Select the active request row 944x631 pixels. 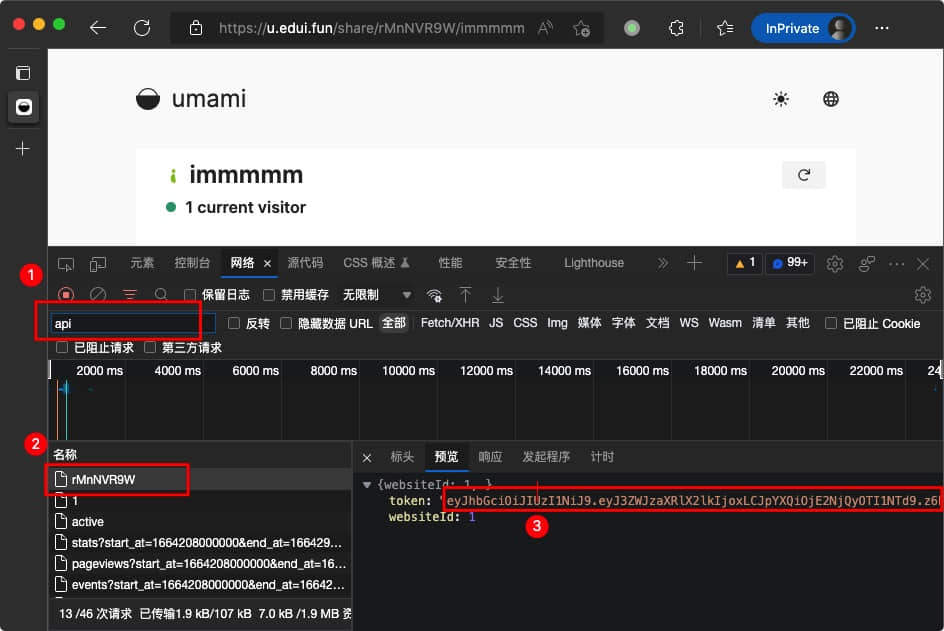(200, 521)
